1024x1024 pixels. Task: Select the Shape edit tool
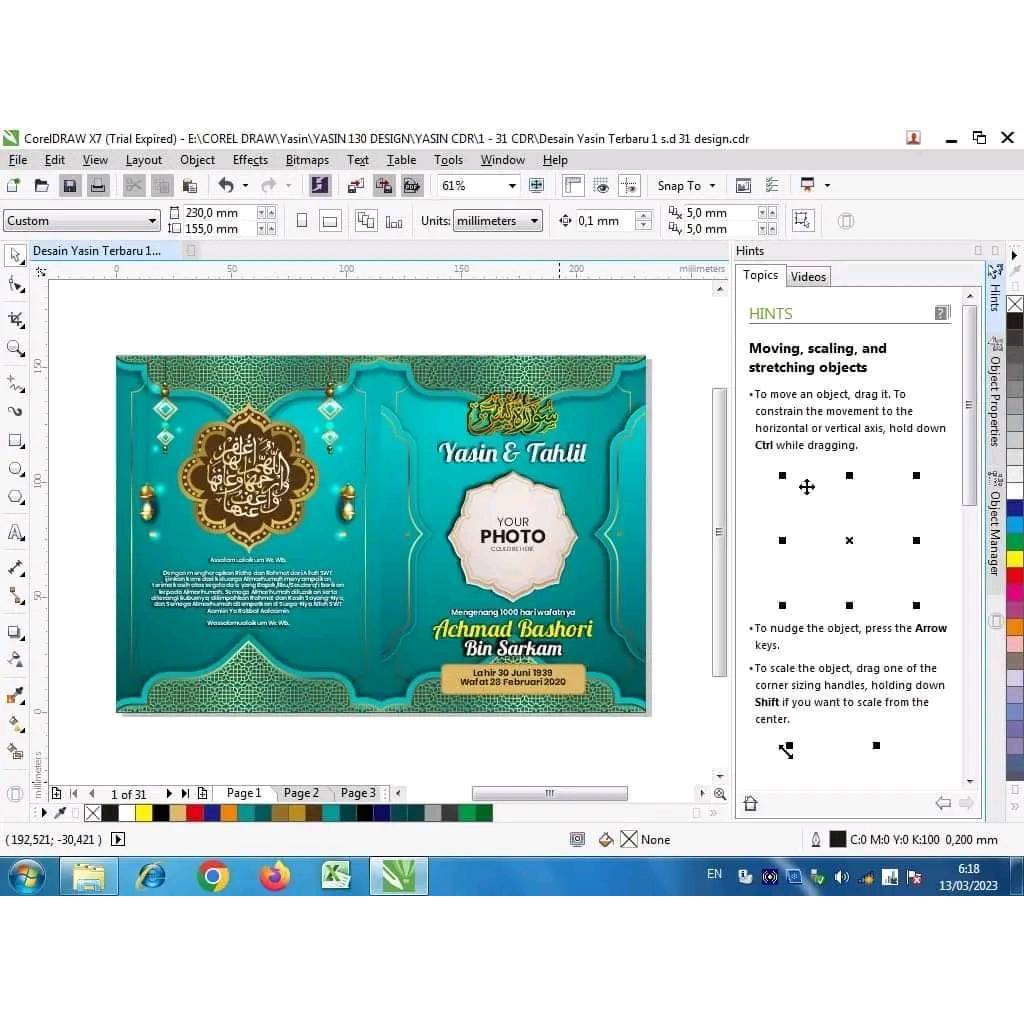pos(16,285)
